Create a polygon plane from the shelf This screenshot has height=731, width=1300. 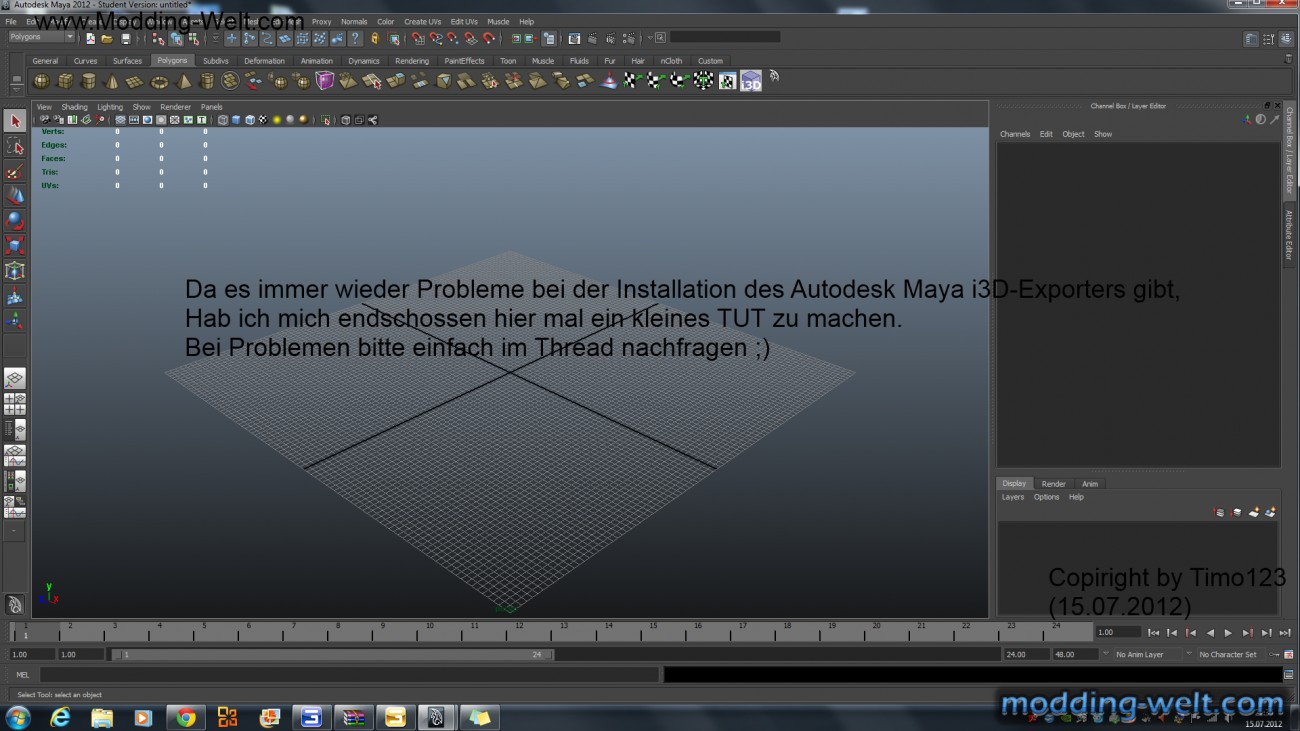(x=135, y=81)
